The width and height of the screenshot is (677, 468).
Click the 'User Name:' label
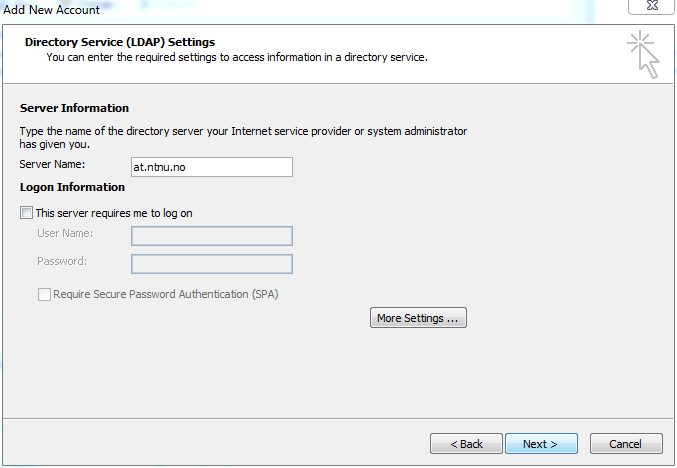click(x=65, y=233)
